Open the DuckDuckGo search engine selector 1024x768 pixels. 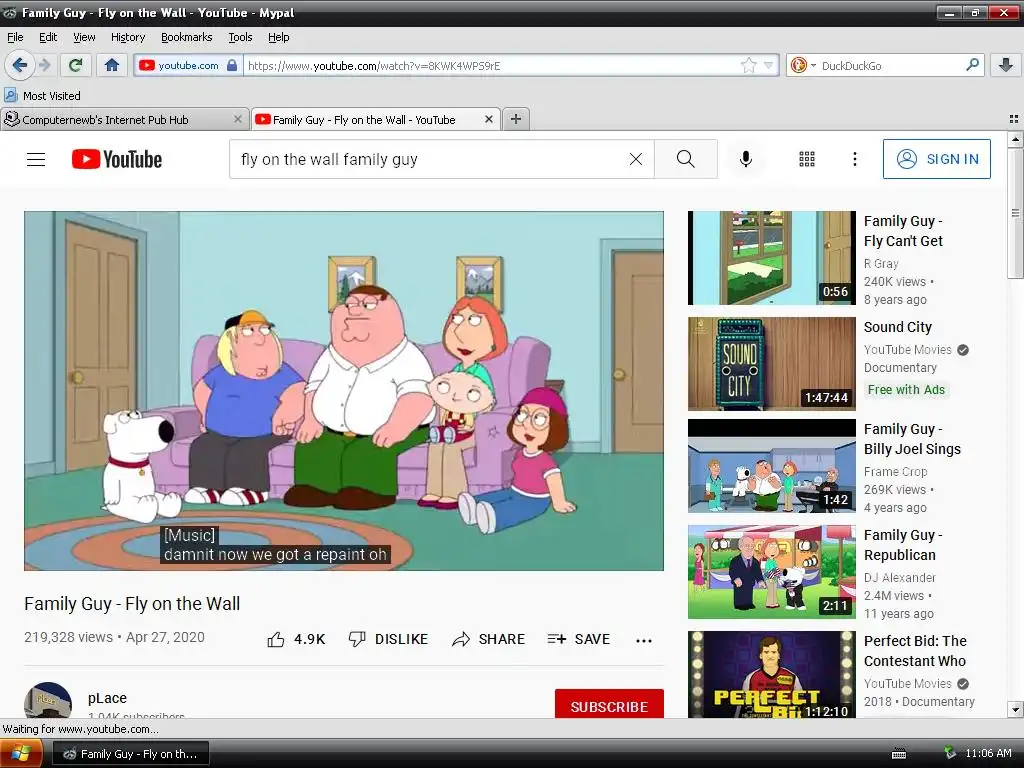pos(803,65)
